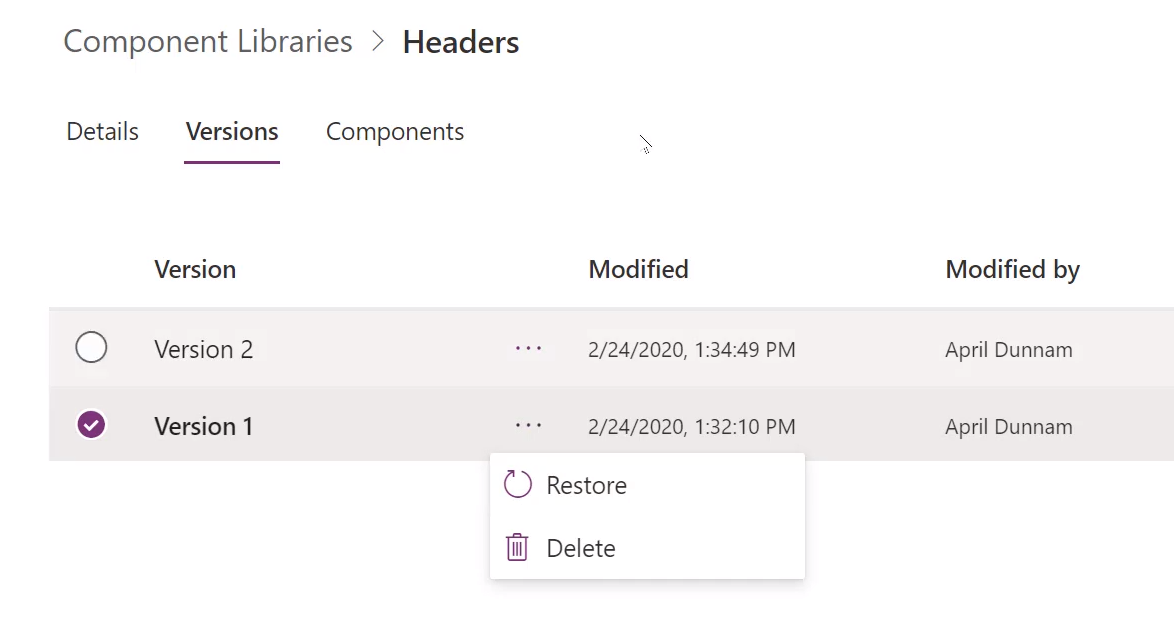Viewport: 1174px width, 624px height.
Task: Sort by the Version column header
Action: [x=195, y=269]
